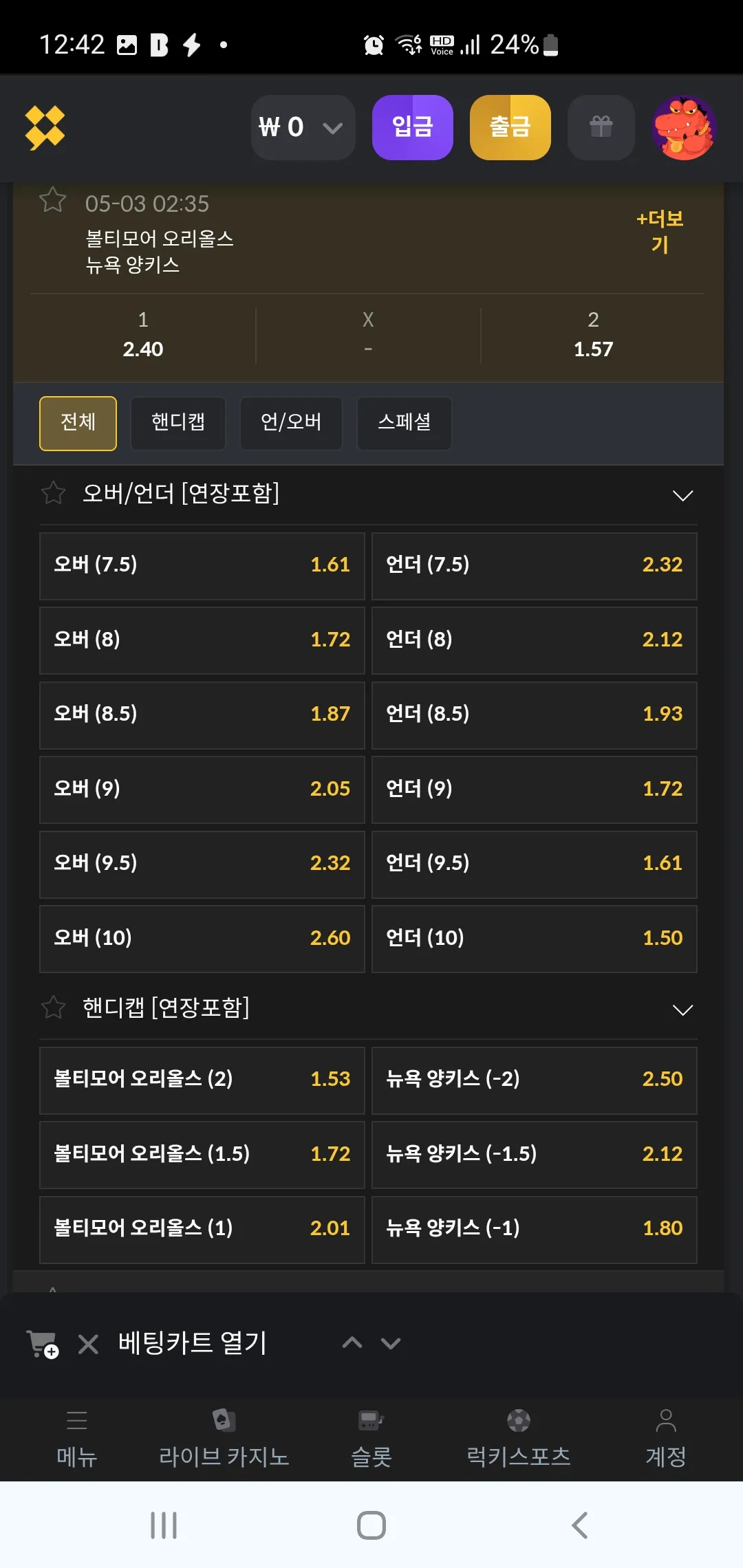
Task: Collapse the 핸디캡 [연장포함] section chevron
Action: [x=682, y=1010]
